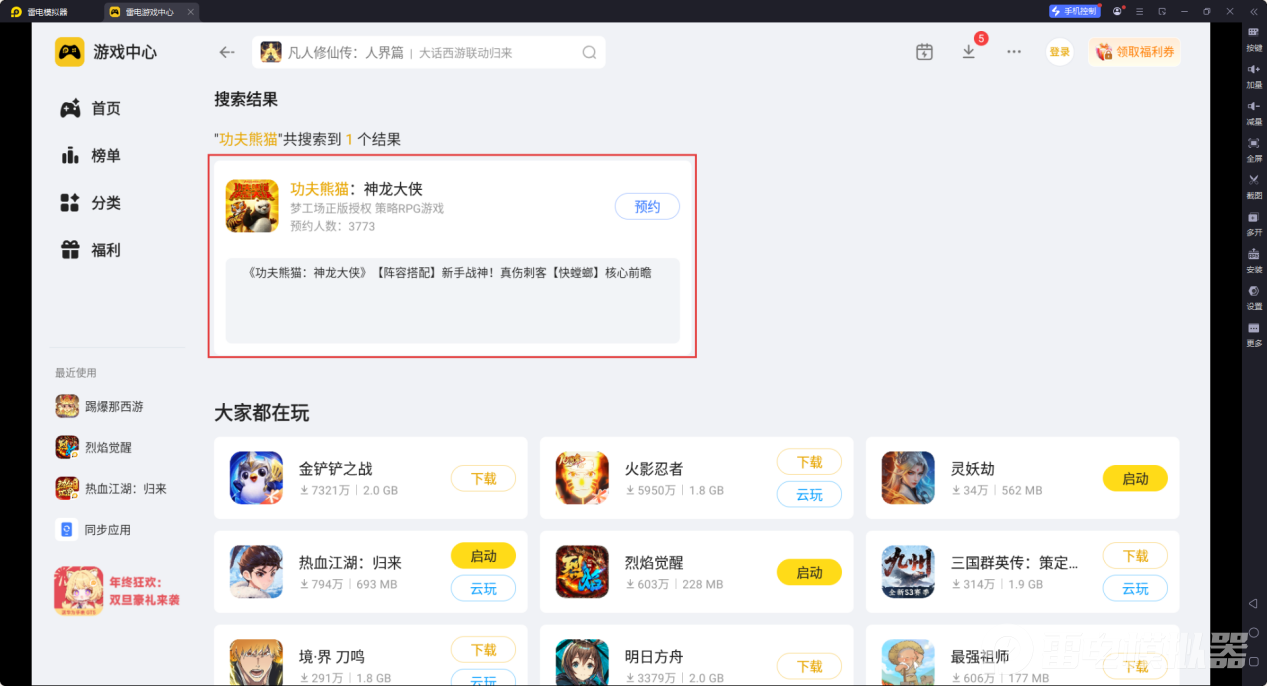Launch 热血江湖：归来 with 启动 button
This screenshot has height=686, width=1267.
point(483,556)
